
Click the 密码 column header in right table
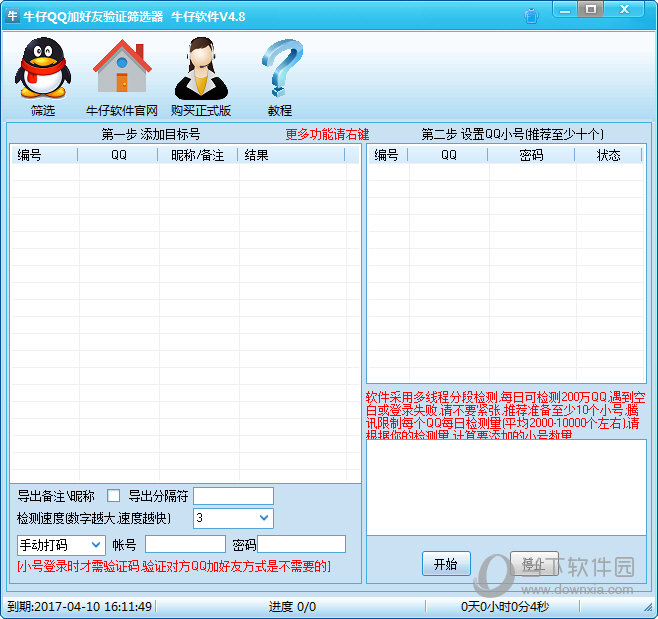531,155
